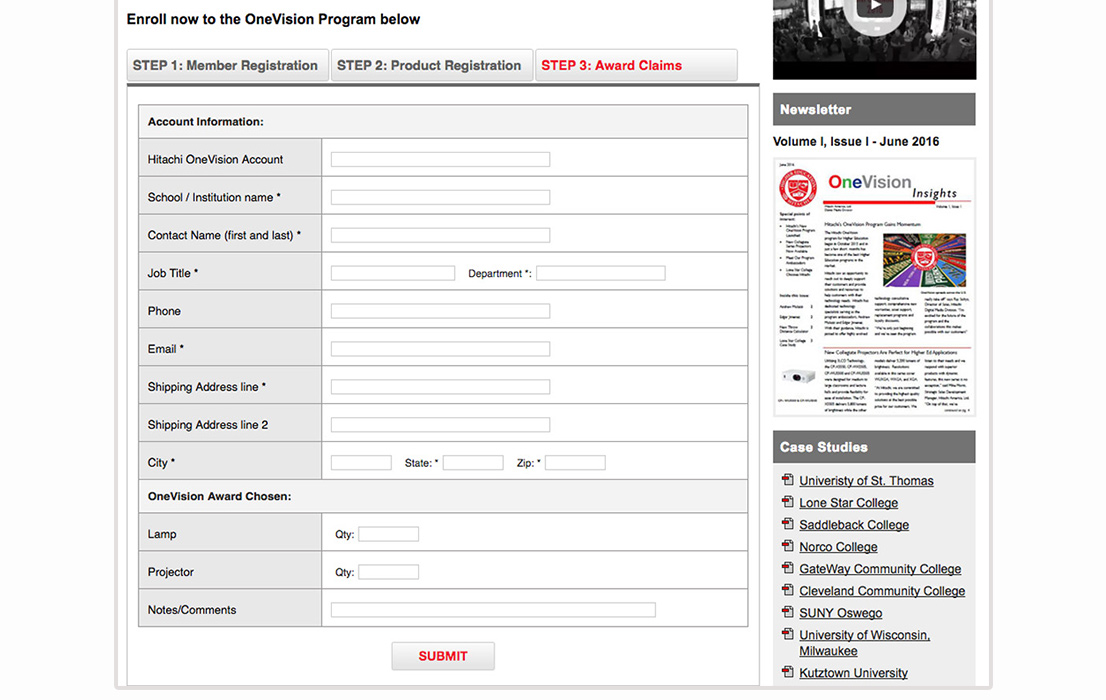Select the STEP 3: Award Claims tab
The width and height of the screenshot is (1106, 700).
pyautogui.click(x=636, y=65)
